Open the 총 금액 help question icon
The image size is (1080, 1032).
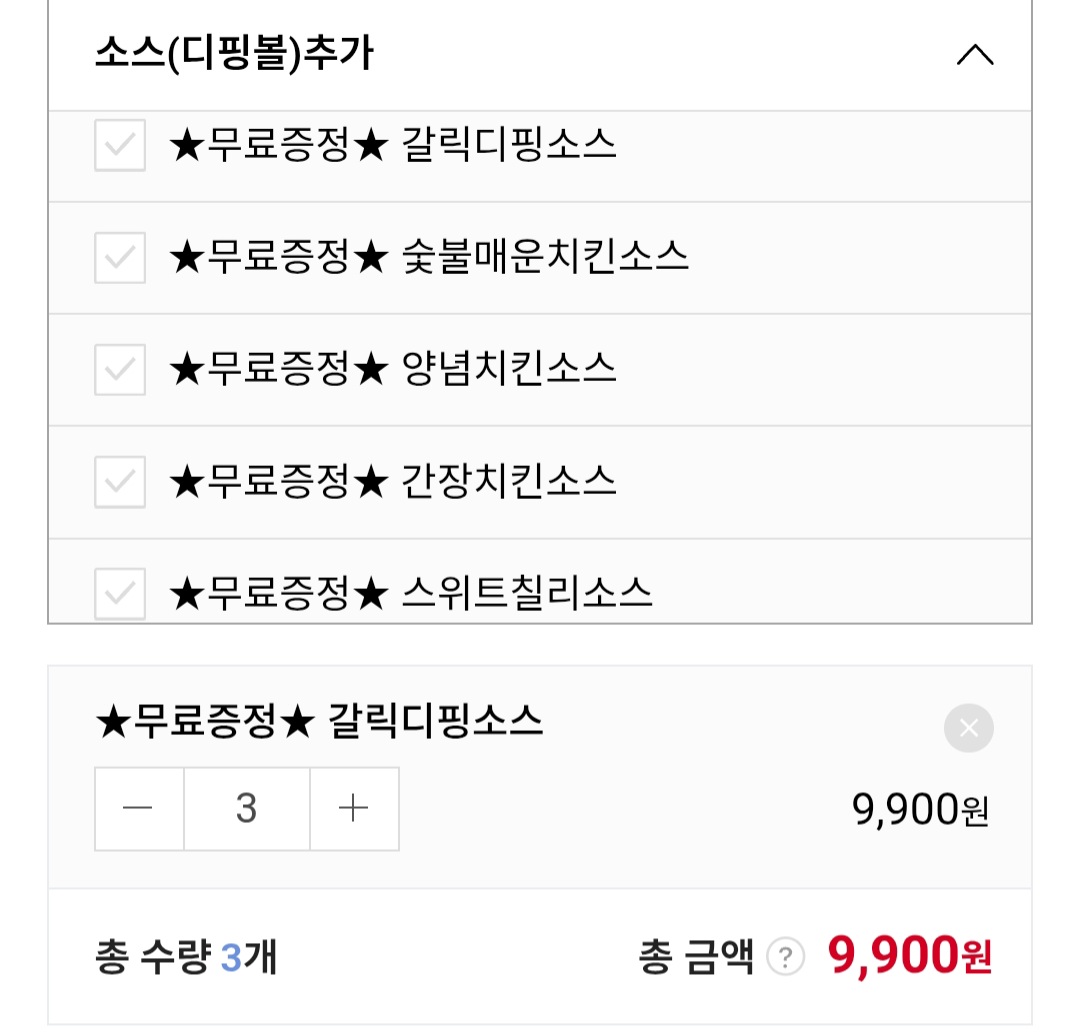785,958
